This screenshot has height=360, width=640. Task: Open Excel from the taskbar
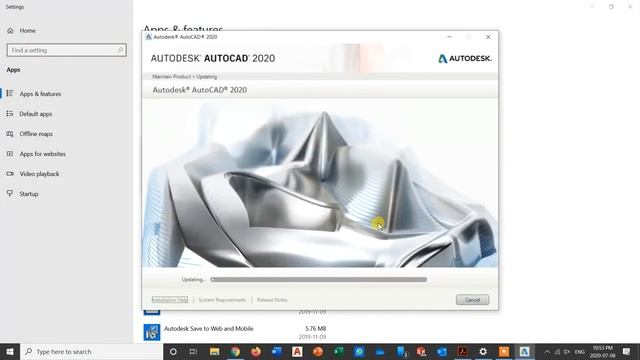pyautogui.click(x=339, y=351)
